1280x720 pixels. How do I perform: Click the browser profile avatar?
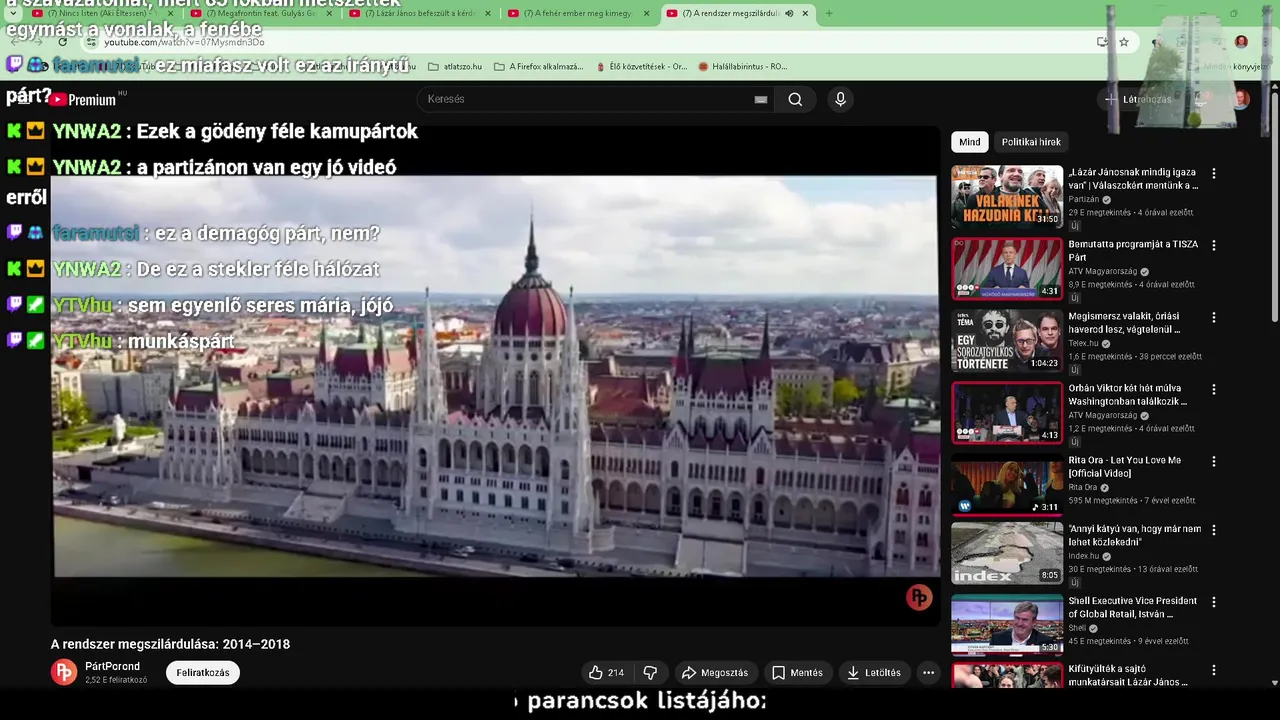[x=1241, y=42]
